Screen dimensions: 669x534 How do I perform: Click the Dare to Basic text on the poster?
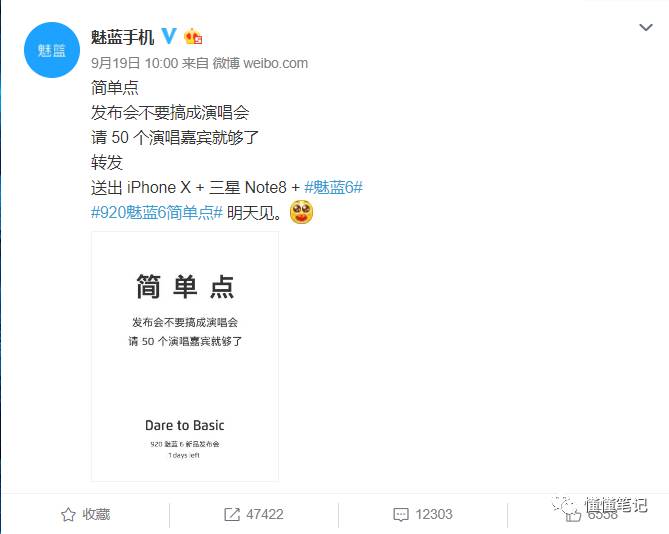185,425
